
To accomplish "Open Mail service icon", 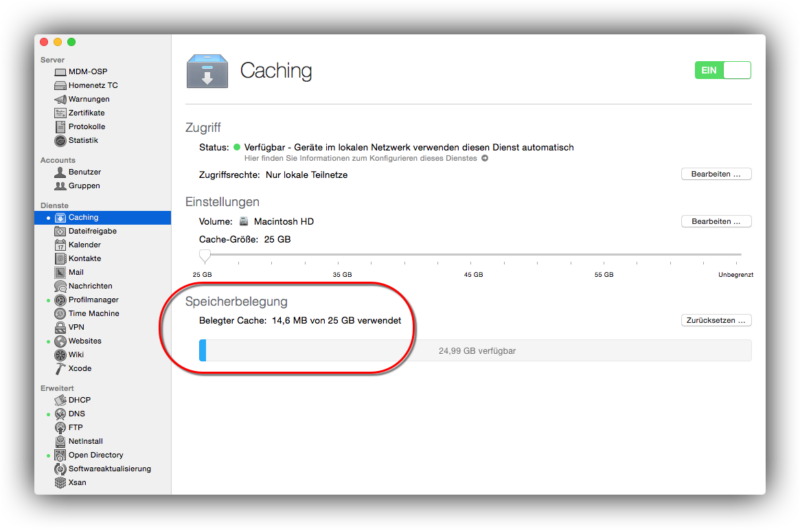I will click(x=60, y=272).
